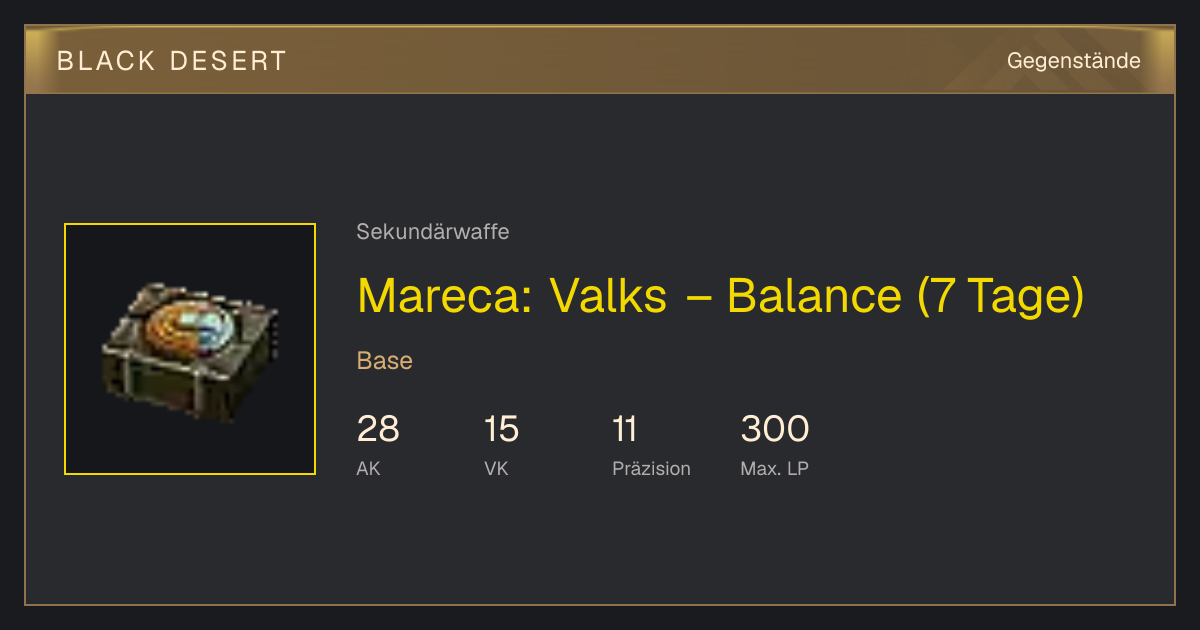Click the AK label text
Viewport: 1200px width, 630px height.
coord(368,468)
